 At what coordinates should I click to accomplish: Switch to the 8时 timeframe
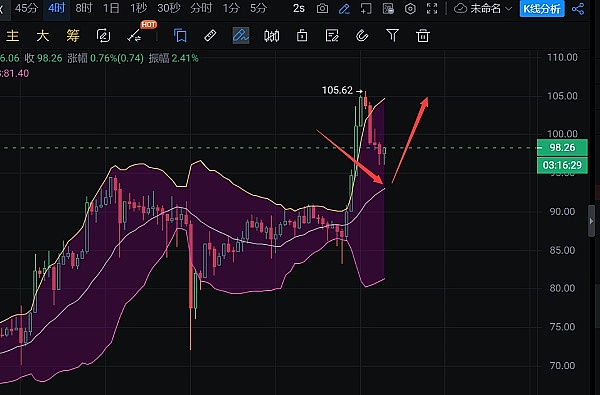click(x=84, y=8)
